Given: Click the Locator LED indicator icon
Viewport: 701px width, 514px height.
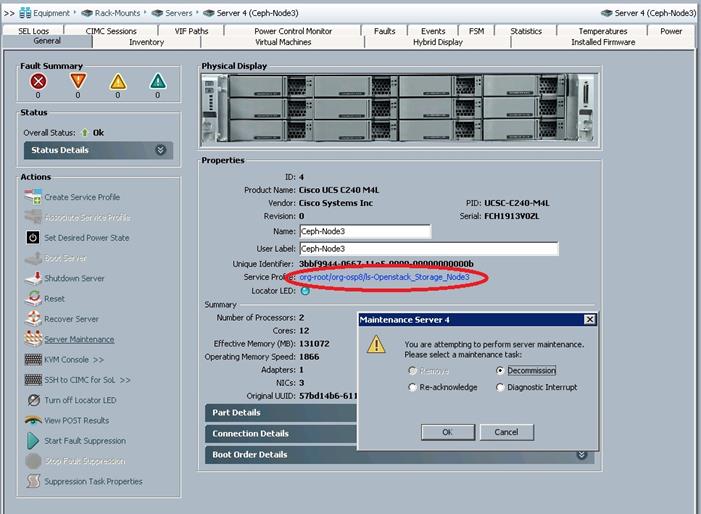Looking at the screenshot, I should [305, 291].
